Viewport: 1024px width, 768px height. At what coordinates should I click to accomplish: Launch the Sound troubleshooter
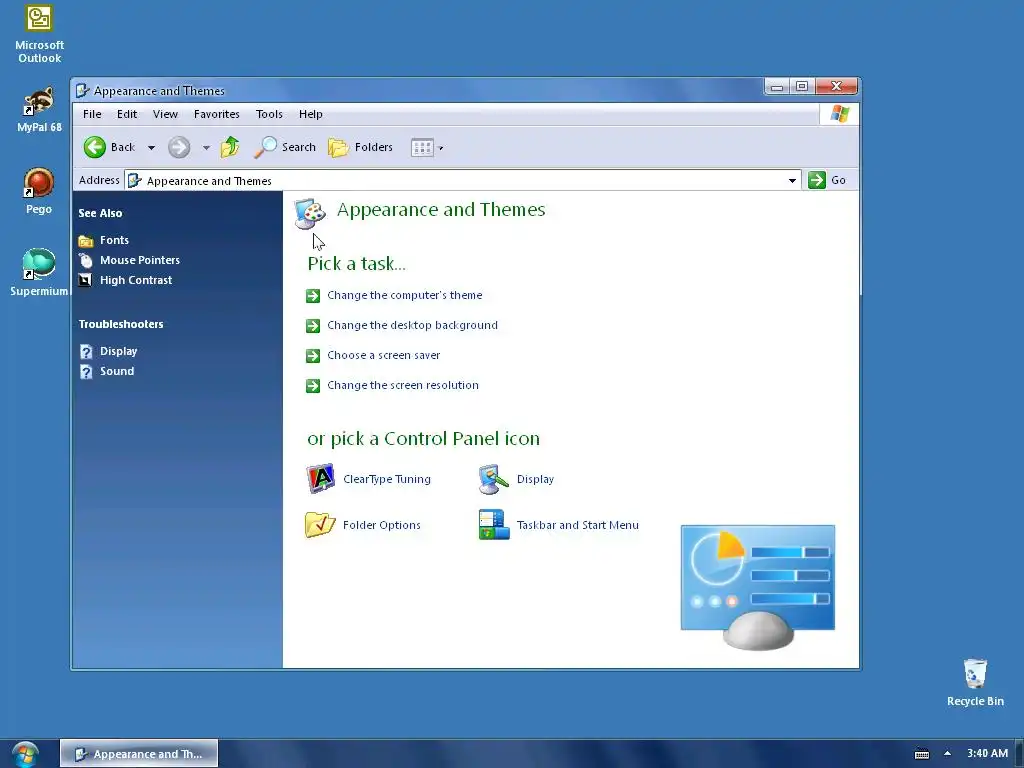click(x=117, y=371)
